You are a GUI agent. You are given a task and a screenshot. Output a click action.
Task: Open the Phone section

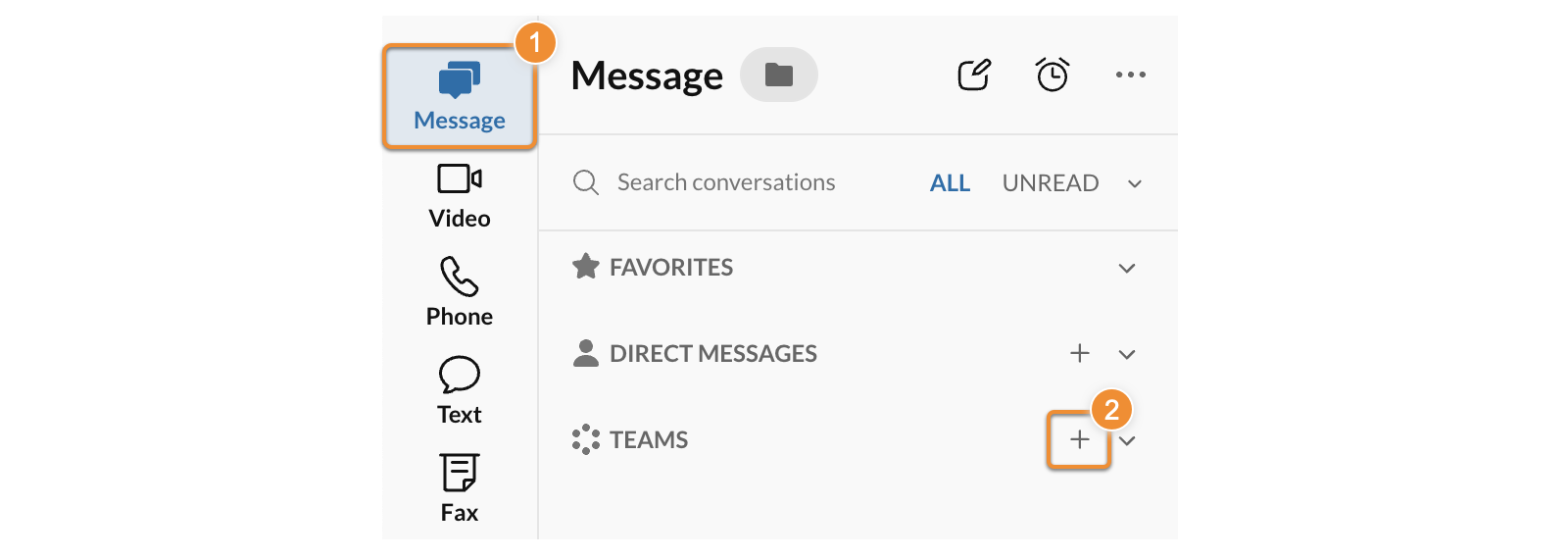(459, 292)
